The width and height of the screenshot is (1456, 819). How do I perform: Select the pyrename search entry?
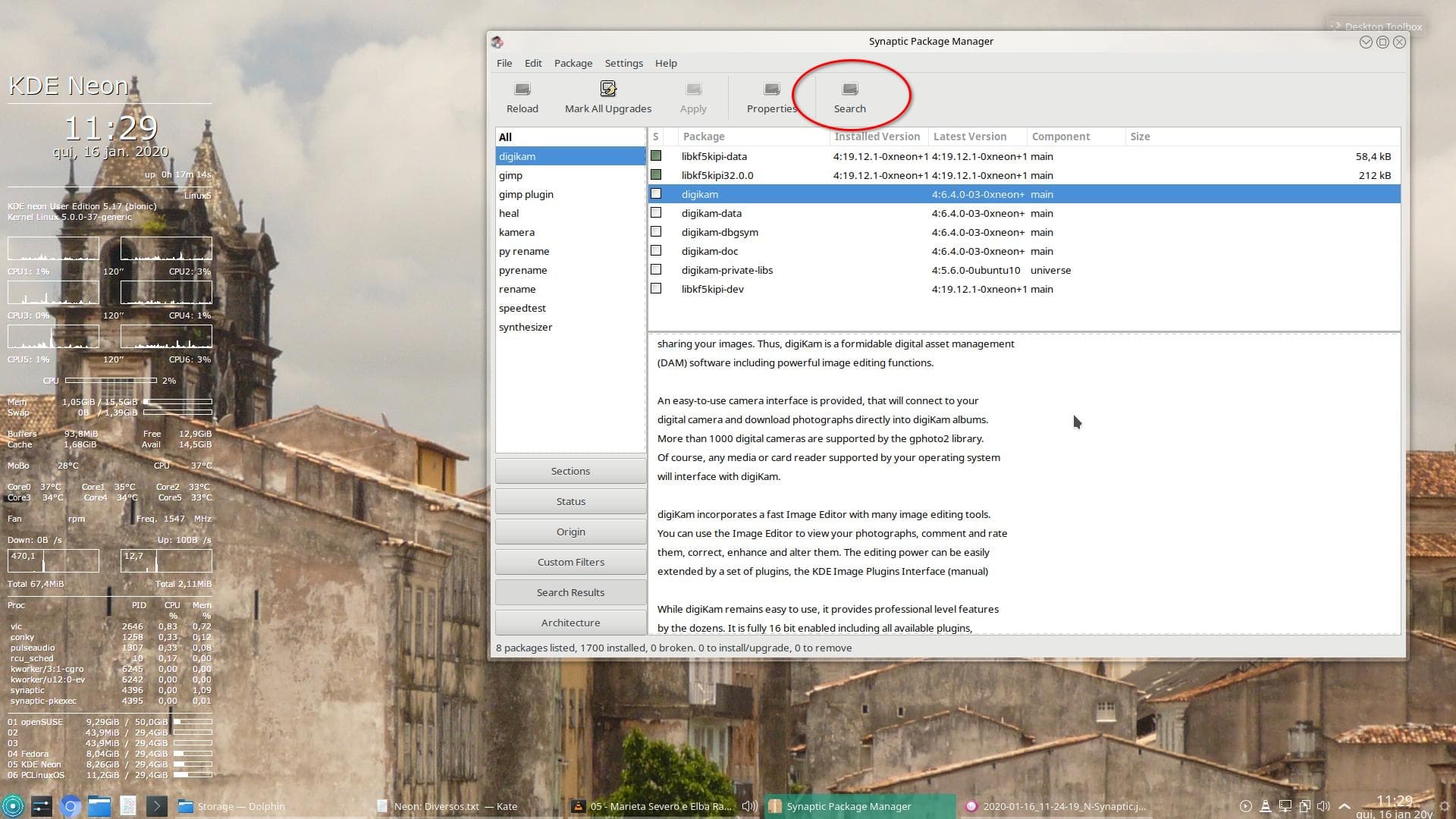click(570, 270)
